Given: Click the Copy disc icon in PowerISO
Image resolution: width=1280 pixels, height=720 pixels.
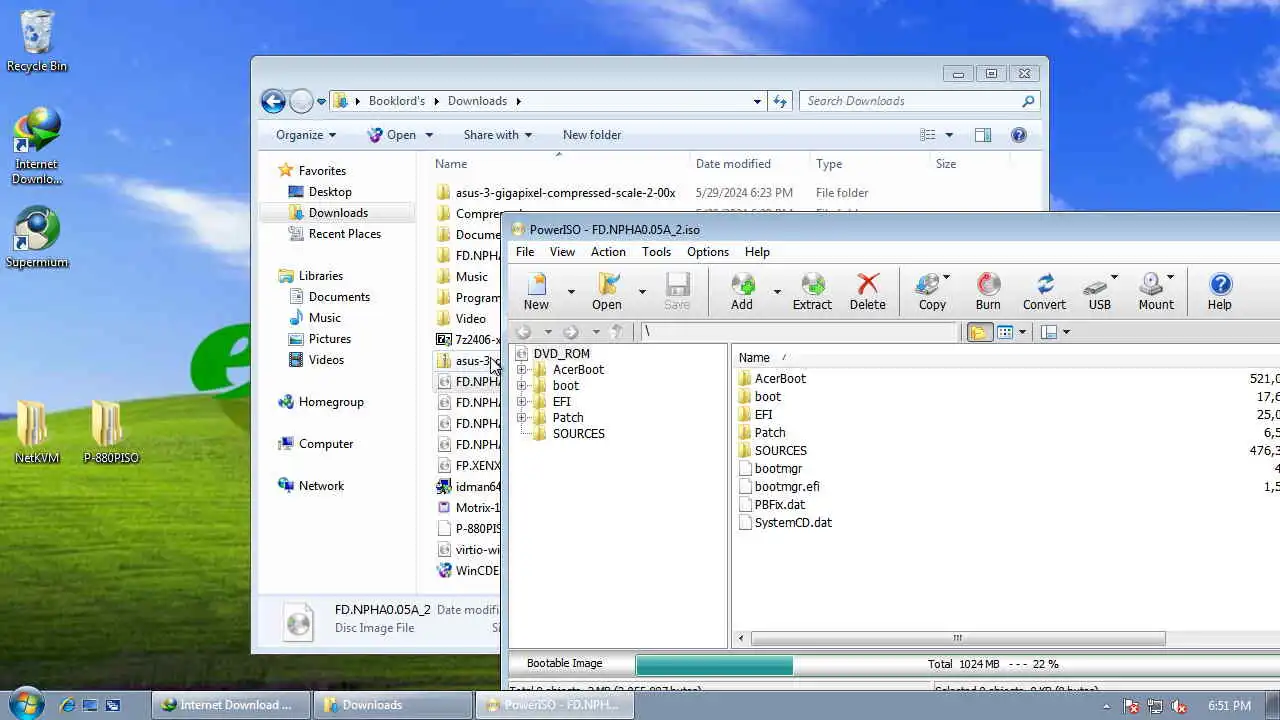Looking at the screenshot, I should 929,284.
